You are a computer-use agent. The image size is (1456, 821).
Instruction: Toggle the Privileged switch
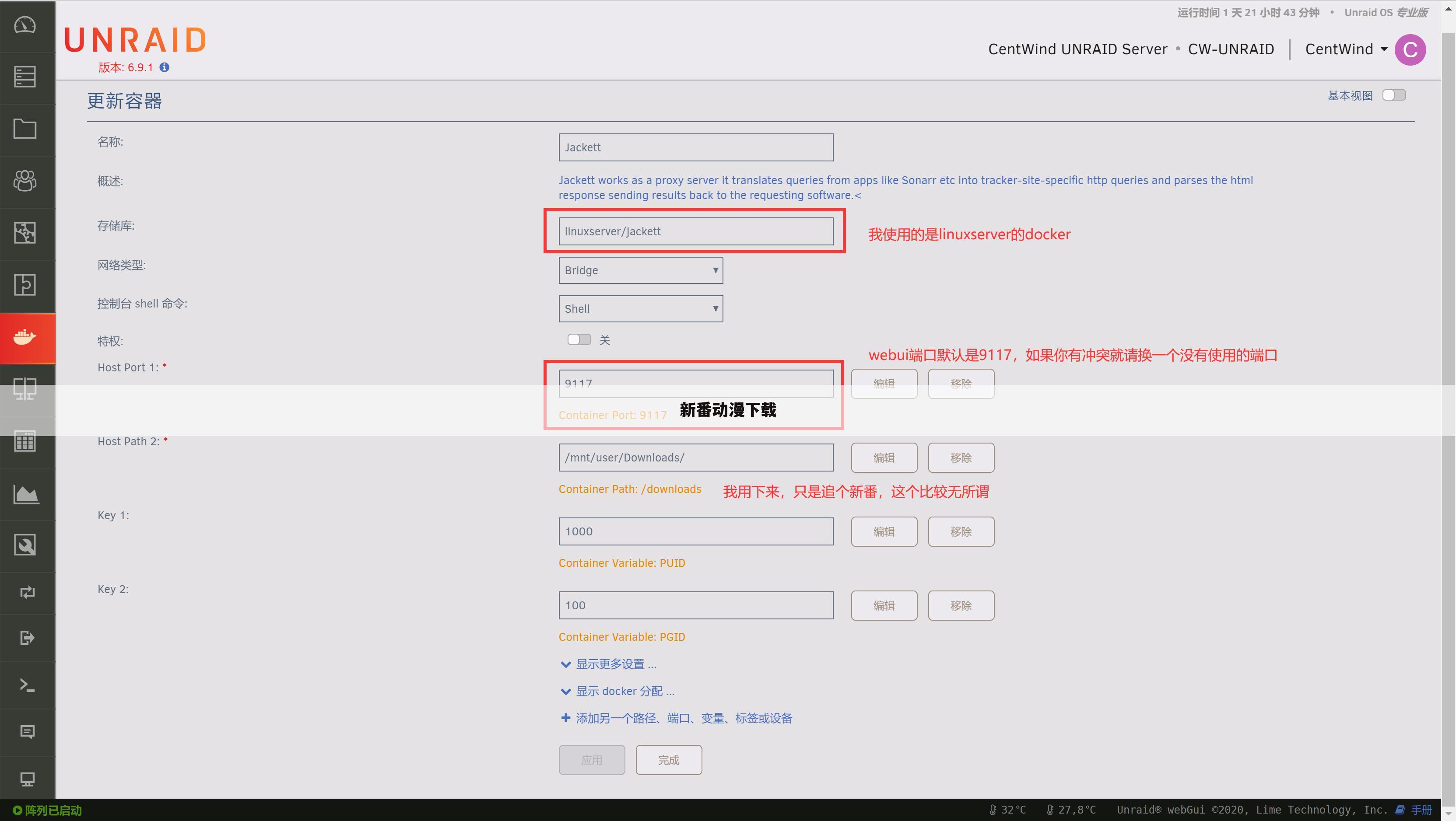coord(579,339)
